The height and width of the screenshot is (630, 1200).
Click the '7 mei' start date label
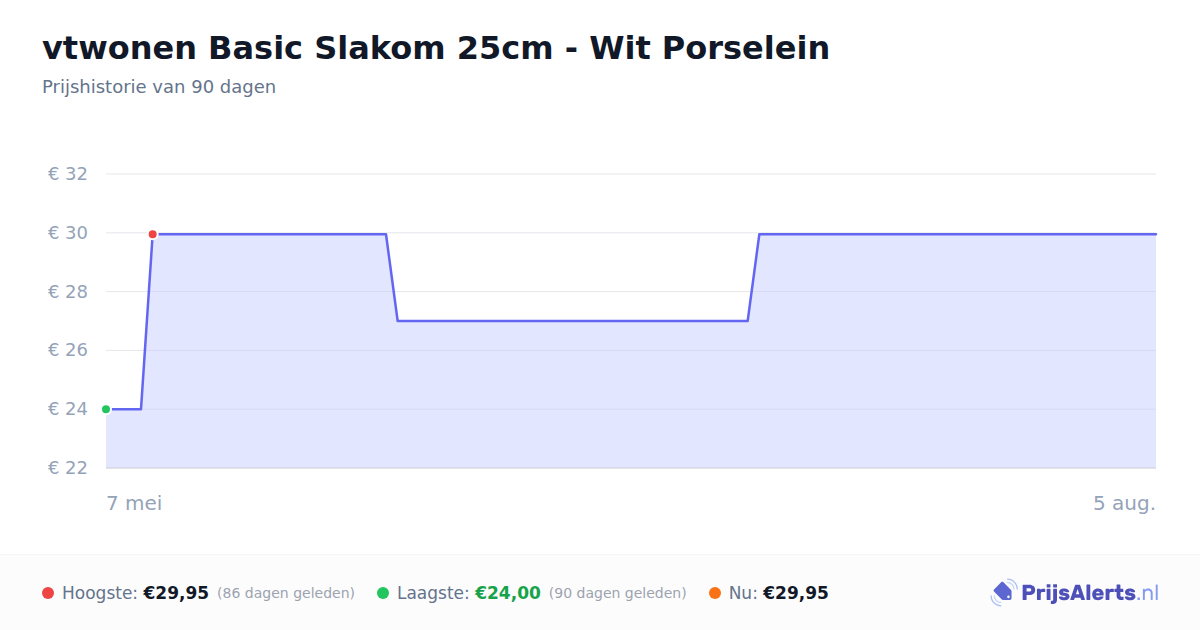(x=134, y=503)
